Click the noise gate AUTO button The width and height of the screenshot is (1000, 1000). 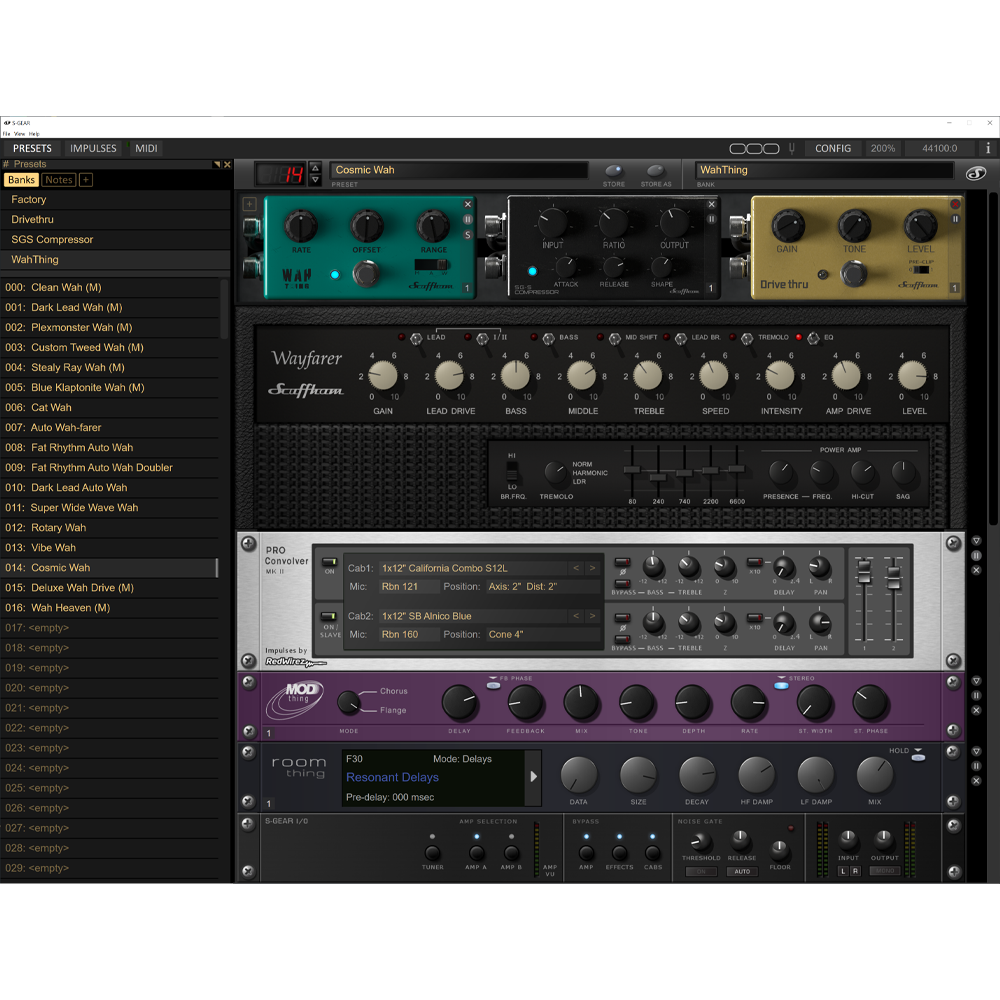point(742,871)
